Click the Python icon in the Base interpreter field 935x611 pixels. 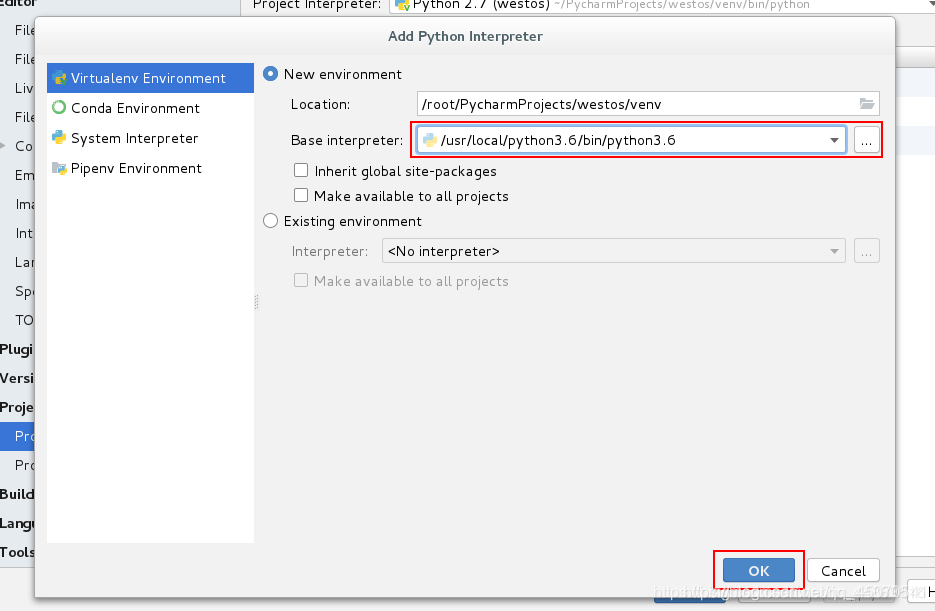click(430, 140)
